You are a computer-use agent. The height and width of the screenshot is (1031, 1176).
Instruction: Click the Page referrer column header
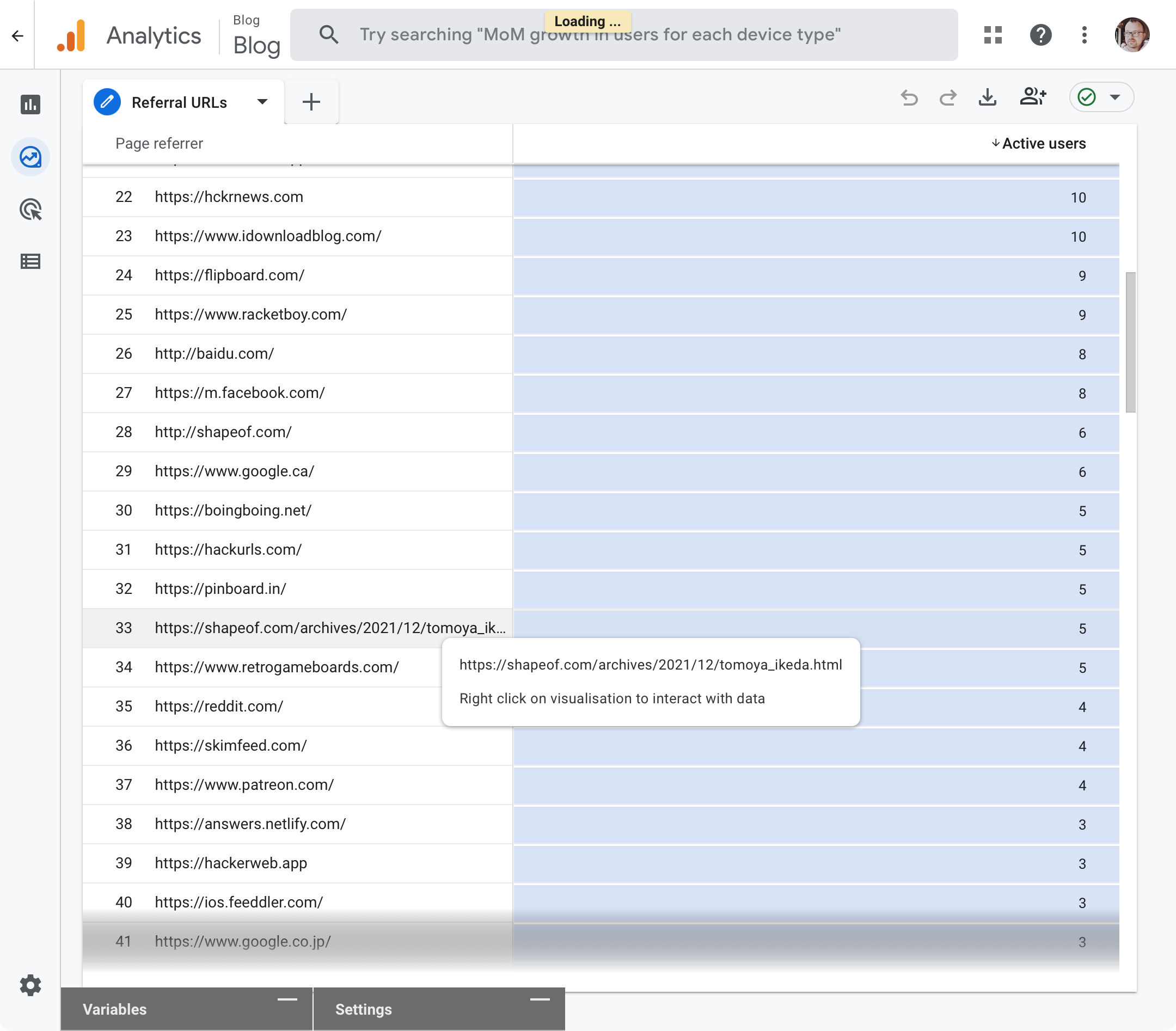tap(160, 143)
